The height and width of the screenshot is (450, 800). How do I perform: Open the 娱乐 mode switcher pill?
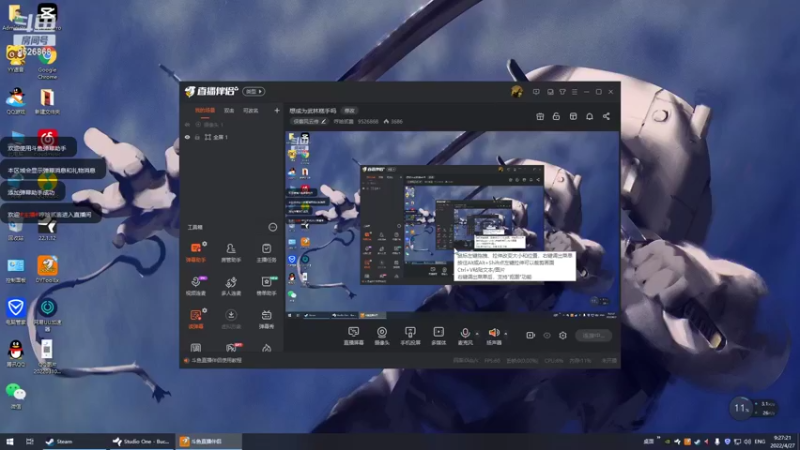254,91
